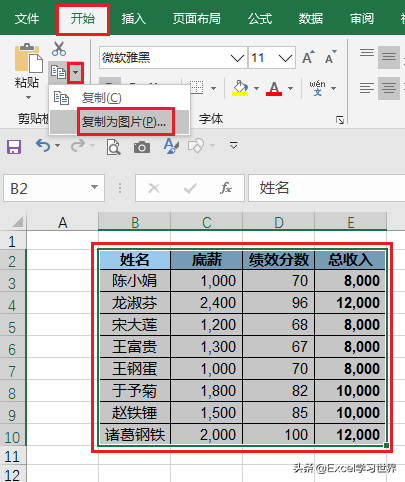Click the formula bar confirm checkmark
This screenshot has width=405, height=482.
point(190,189)
